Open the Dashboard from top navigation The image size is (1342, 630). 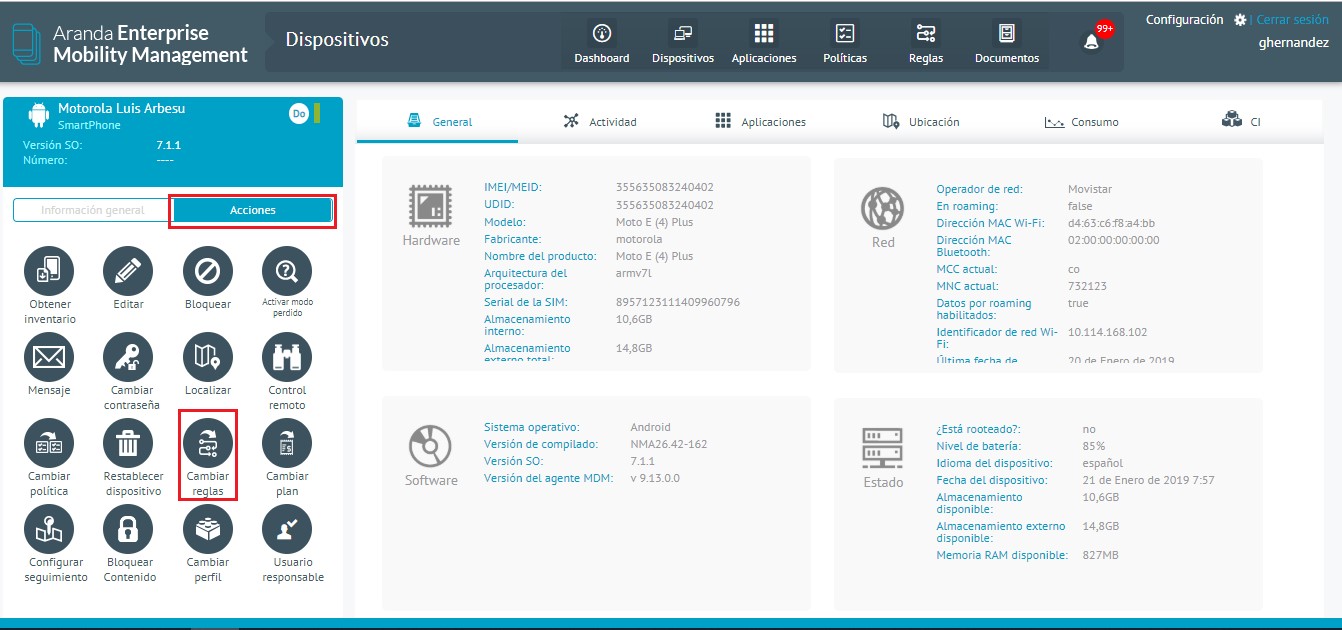coord(602,43)
